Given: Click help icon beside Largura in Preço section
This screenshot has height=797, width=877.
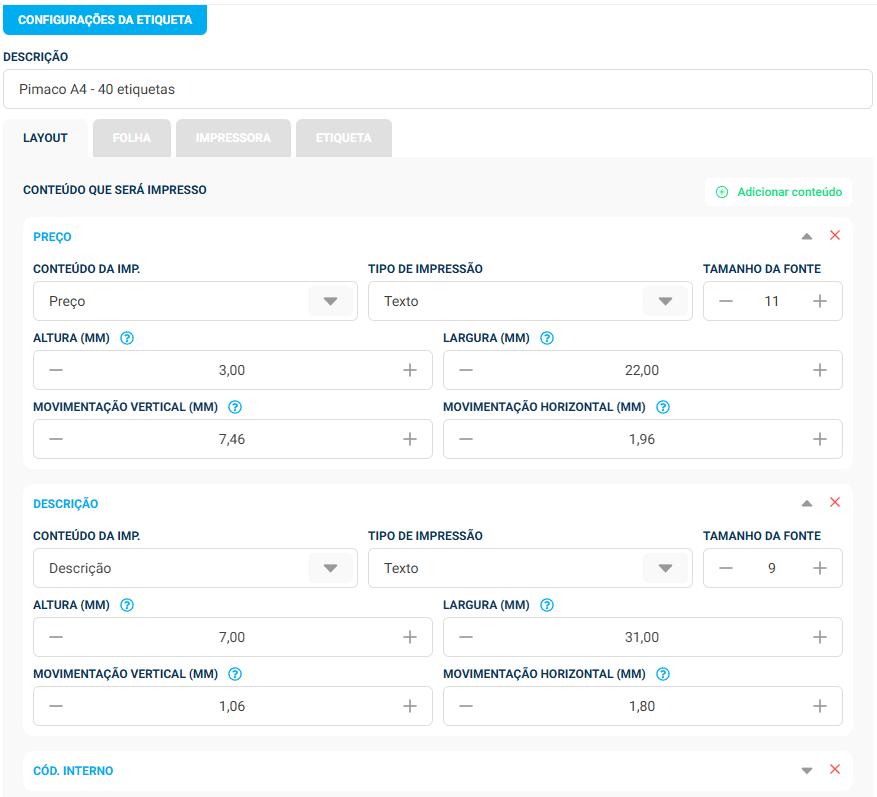Looking at the screenshot, I should pos(547,338).
